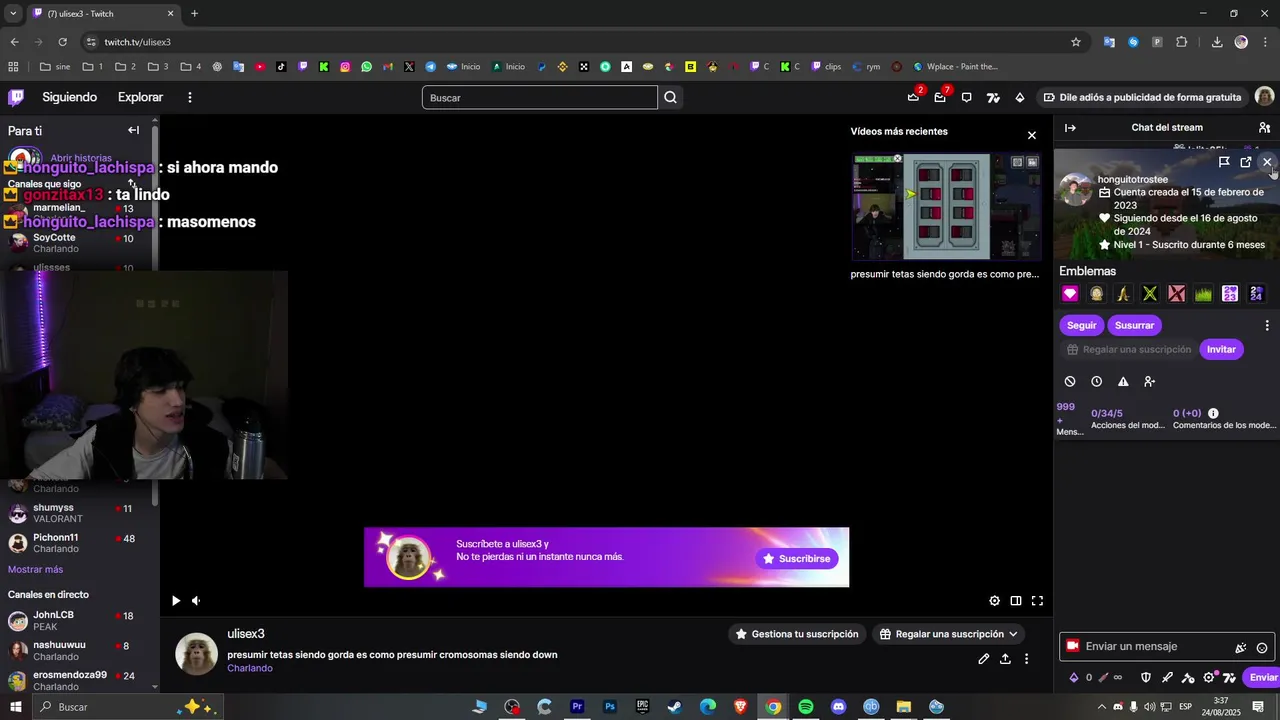The height and width of the screenshot is (720, 1280).
Task: Expand the Regalar una suscripción dropdown arrow
Action: pos(1012,634)
